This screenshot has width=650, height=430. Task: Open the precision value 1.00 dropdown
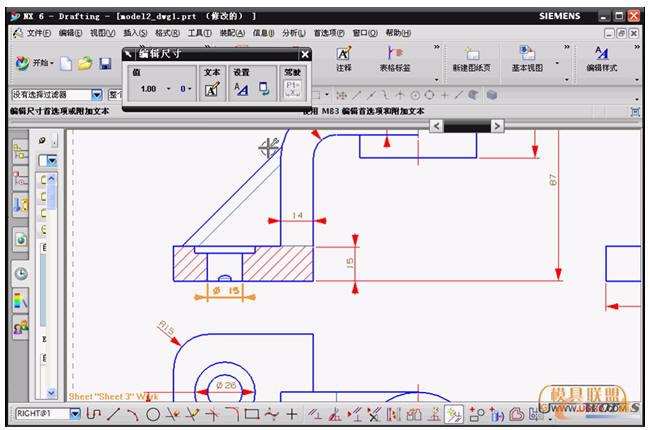pyautogui.click(x=168, y=89)
